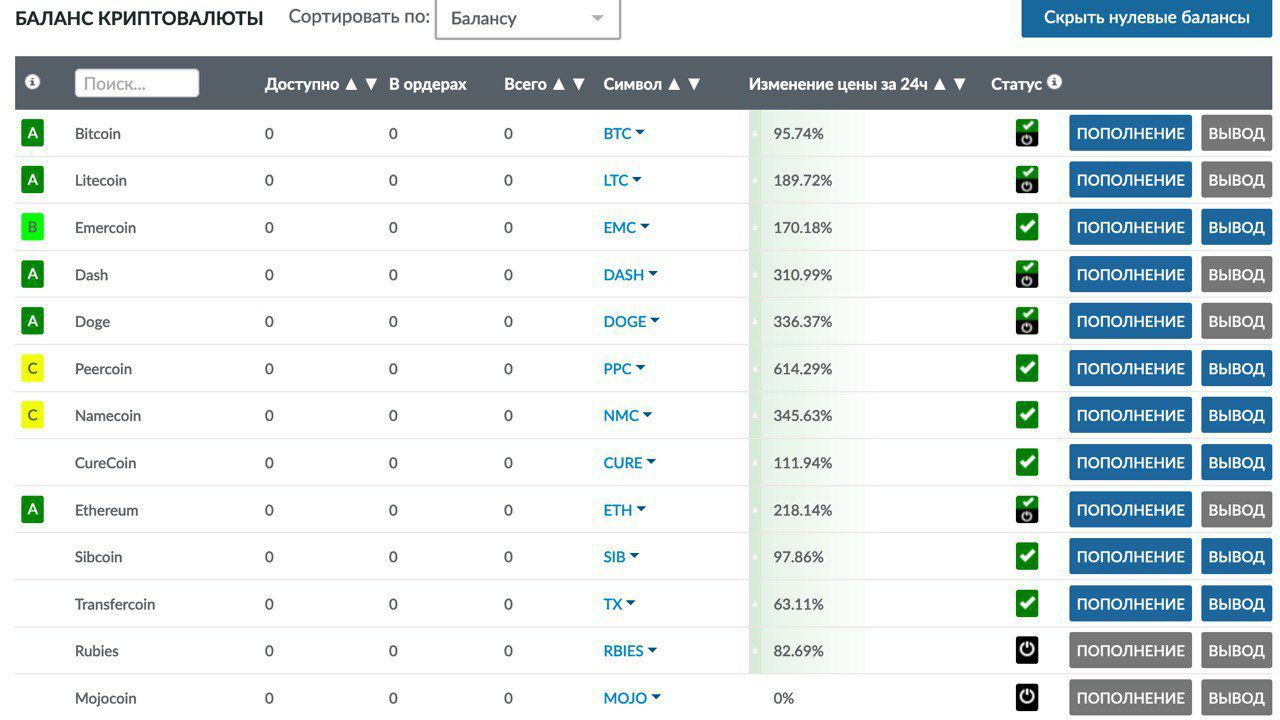Click '614.29%' price change value
The image size is (1280, 720).
point(802,369)
